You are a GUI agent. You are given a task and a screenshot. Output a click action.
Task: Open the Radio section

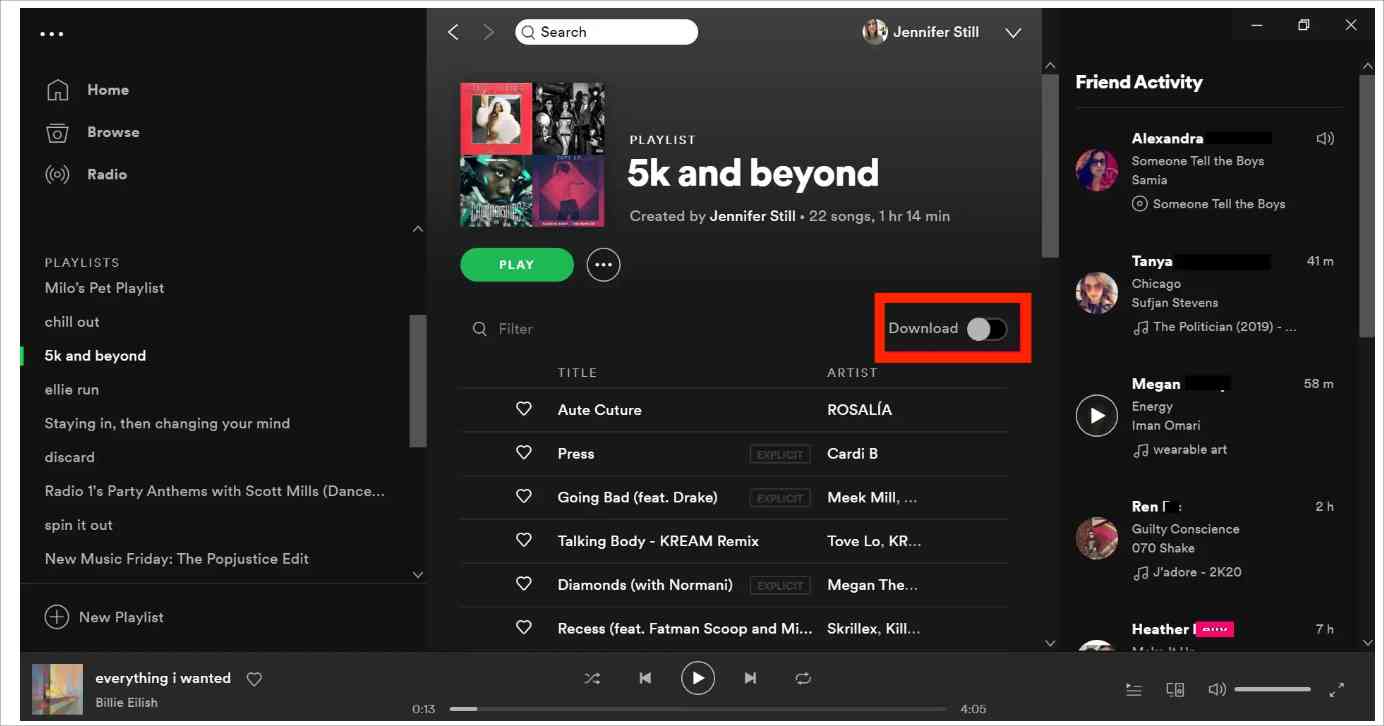coord(106,174)
